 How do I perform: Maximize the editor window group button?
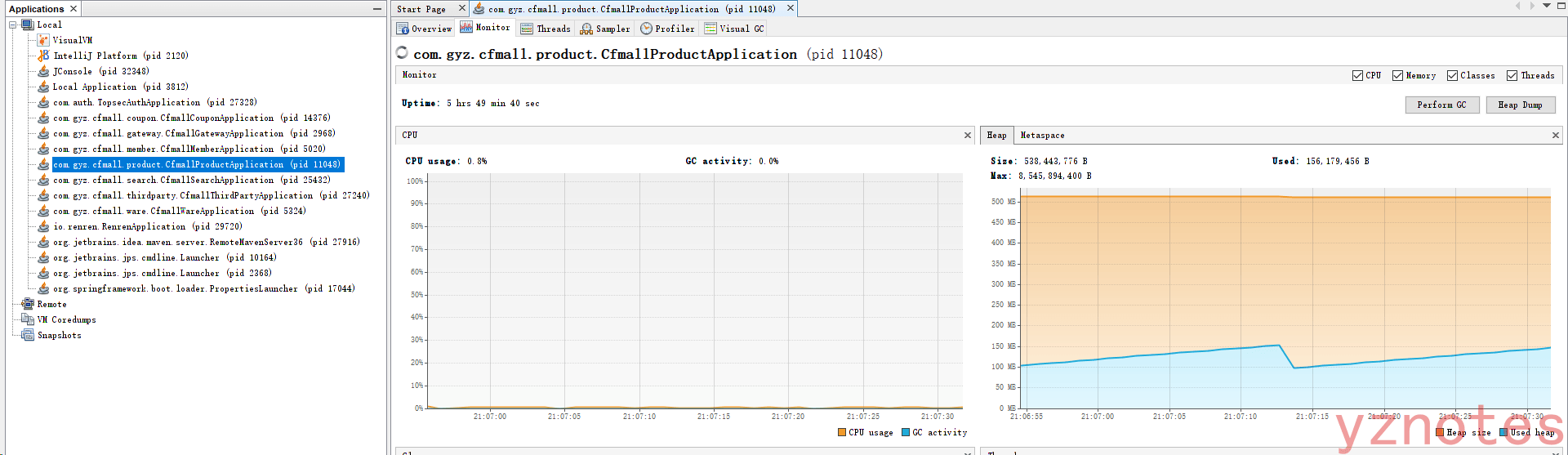coord(1561,6)
